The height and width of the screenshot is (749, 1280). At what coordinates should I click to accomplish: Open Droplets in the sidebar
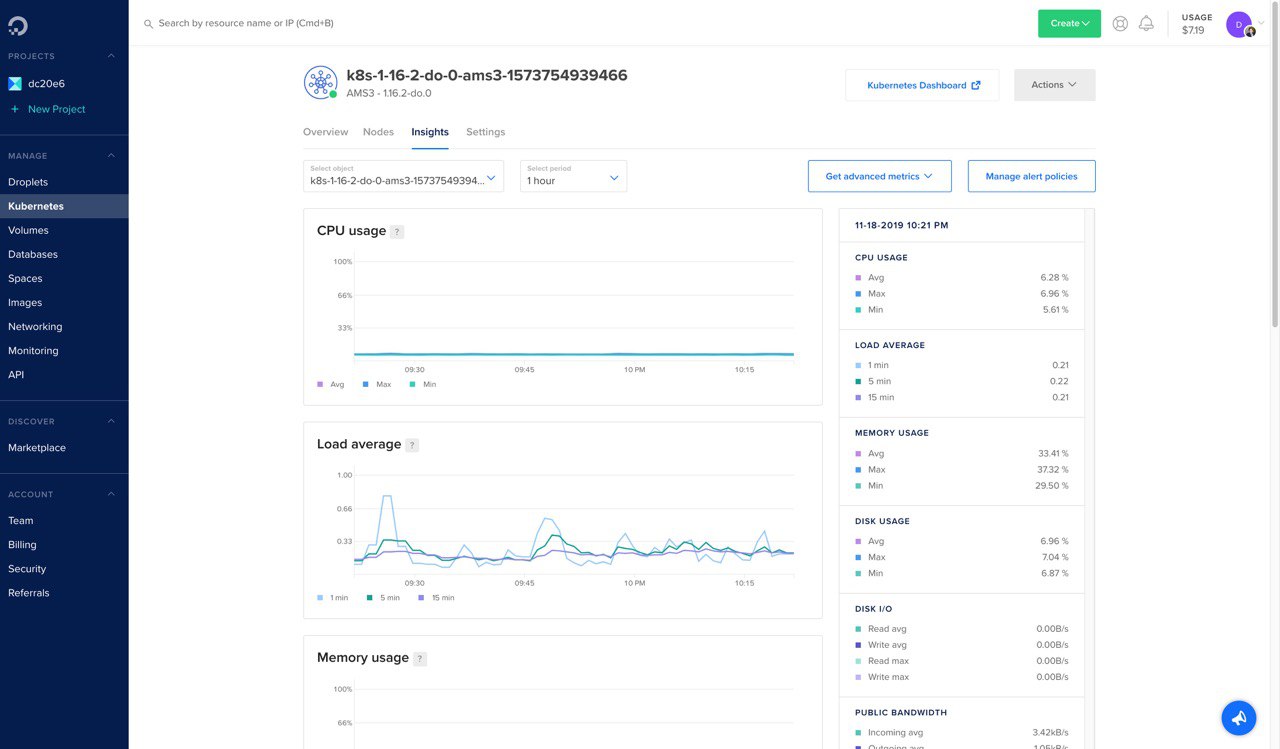[x=64, y=182]
